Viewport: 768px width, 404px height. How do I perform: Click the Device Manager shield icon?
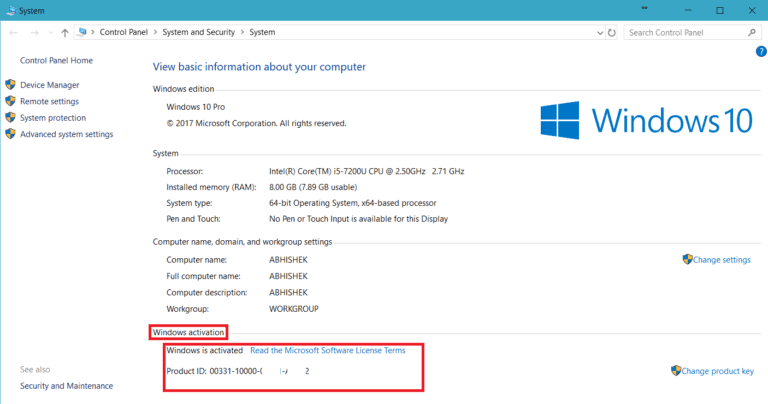pos(10,85)
